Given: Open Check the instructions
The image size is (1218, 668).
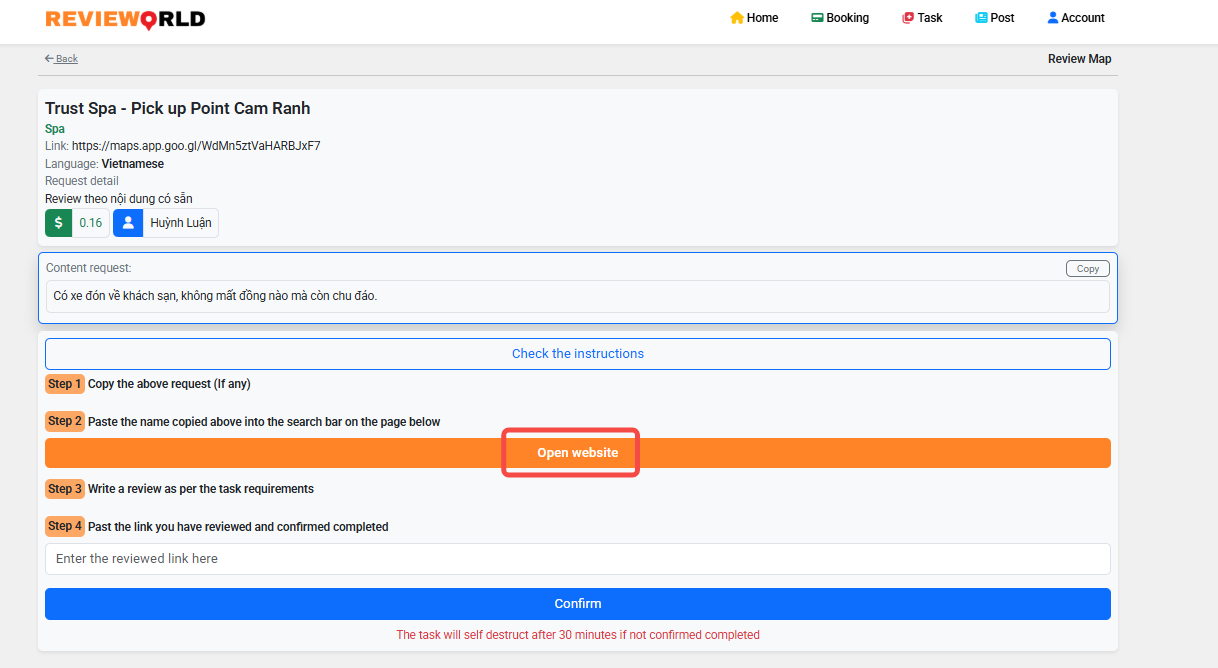Looking at the screenshot, I should coord(578,354).
